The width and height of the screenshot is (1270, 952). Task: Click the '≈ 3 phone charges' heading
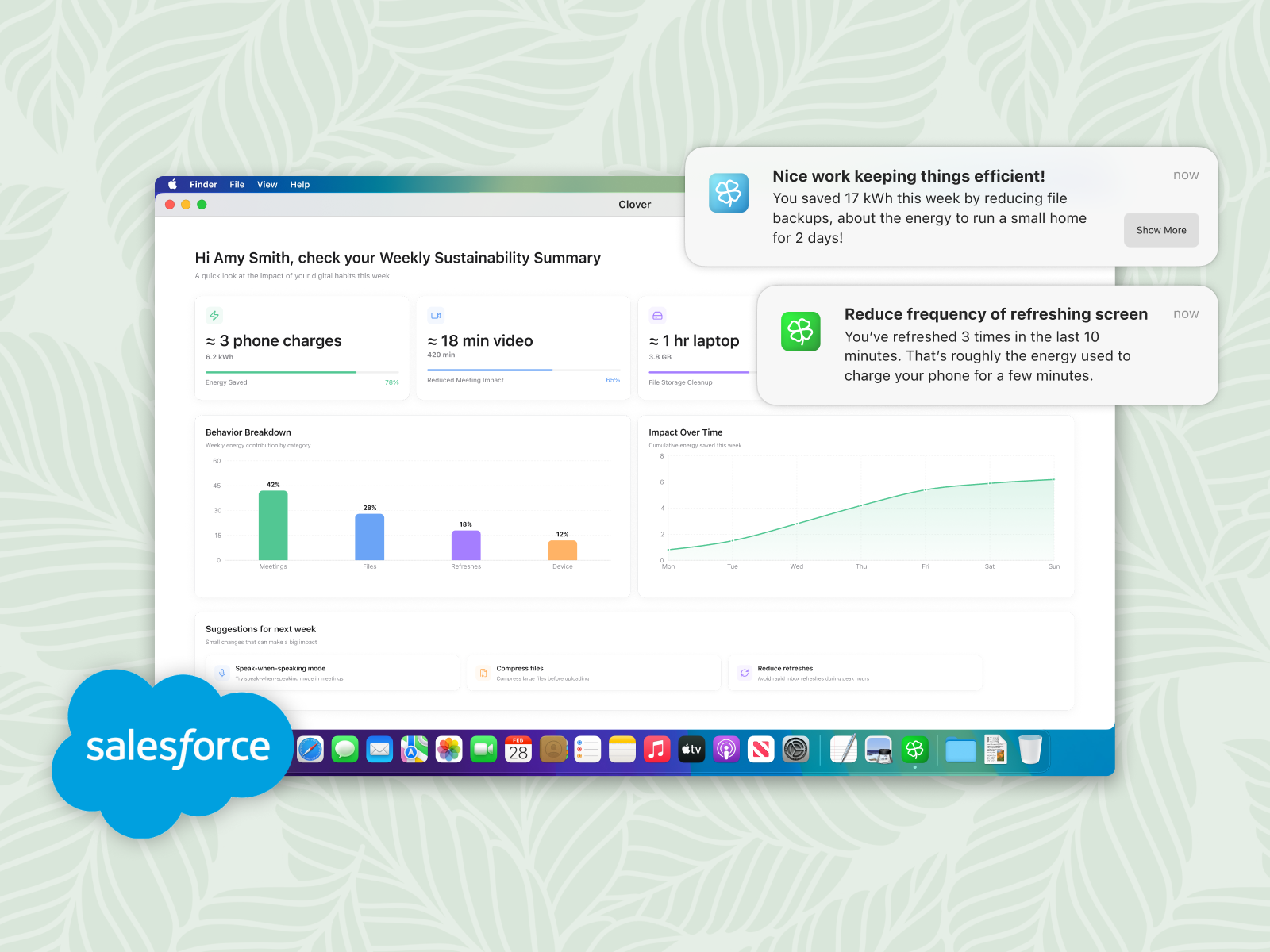tap(274, 341)
